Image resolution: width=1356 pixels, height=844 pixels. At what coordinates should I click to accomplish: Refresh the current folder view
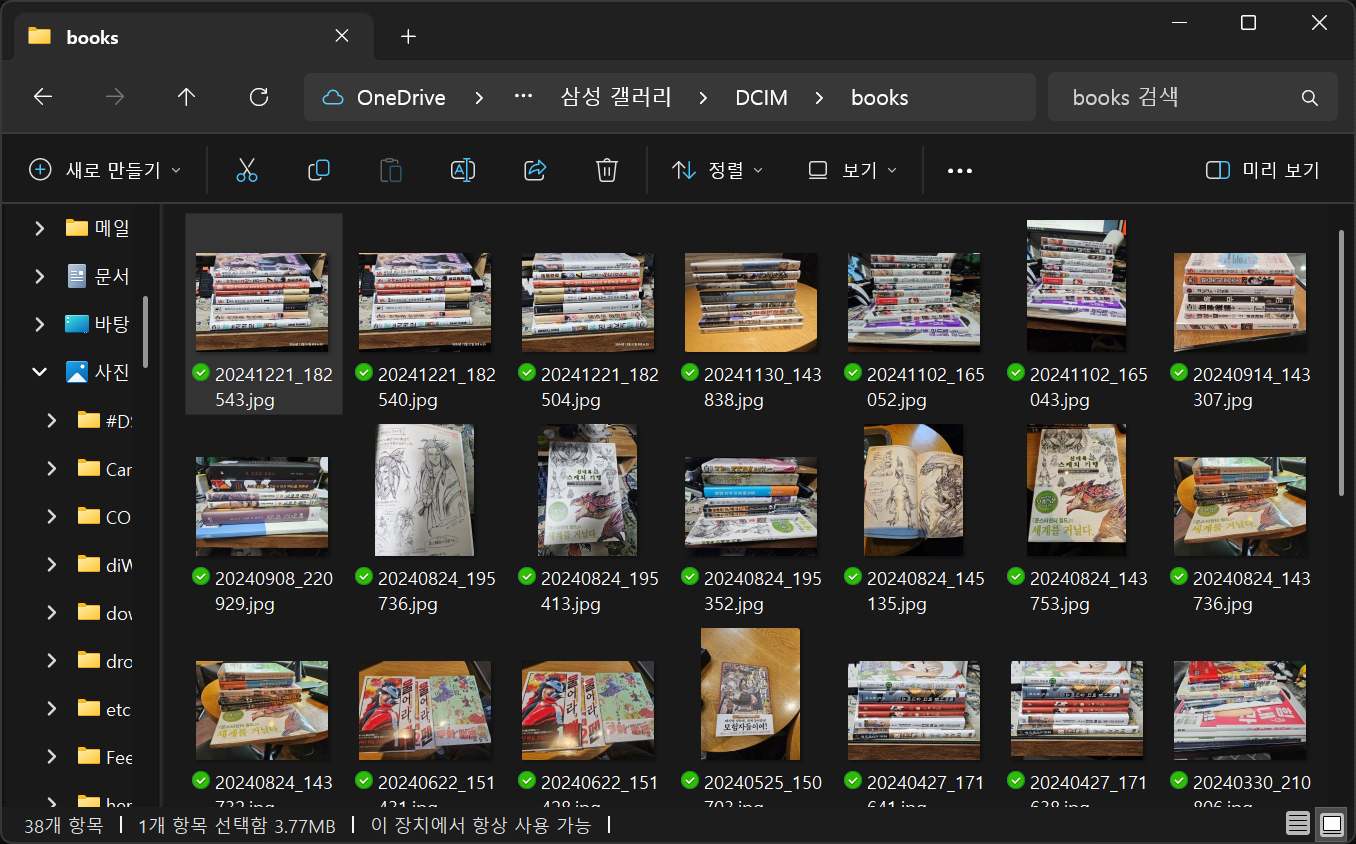[259, 97]
